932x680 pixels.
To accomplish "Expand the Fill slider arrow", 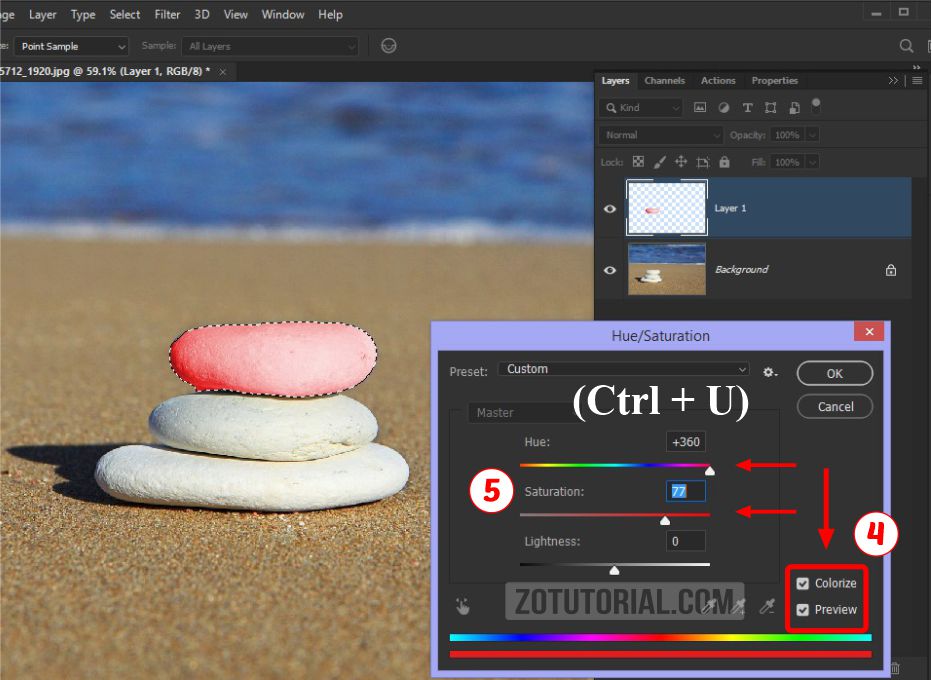I will (x=813, y=162).
